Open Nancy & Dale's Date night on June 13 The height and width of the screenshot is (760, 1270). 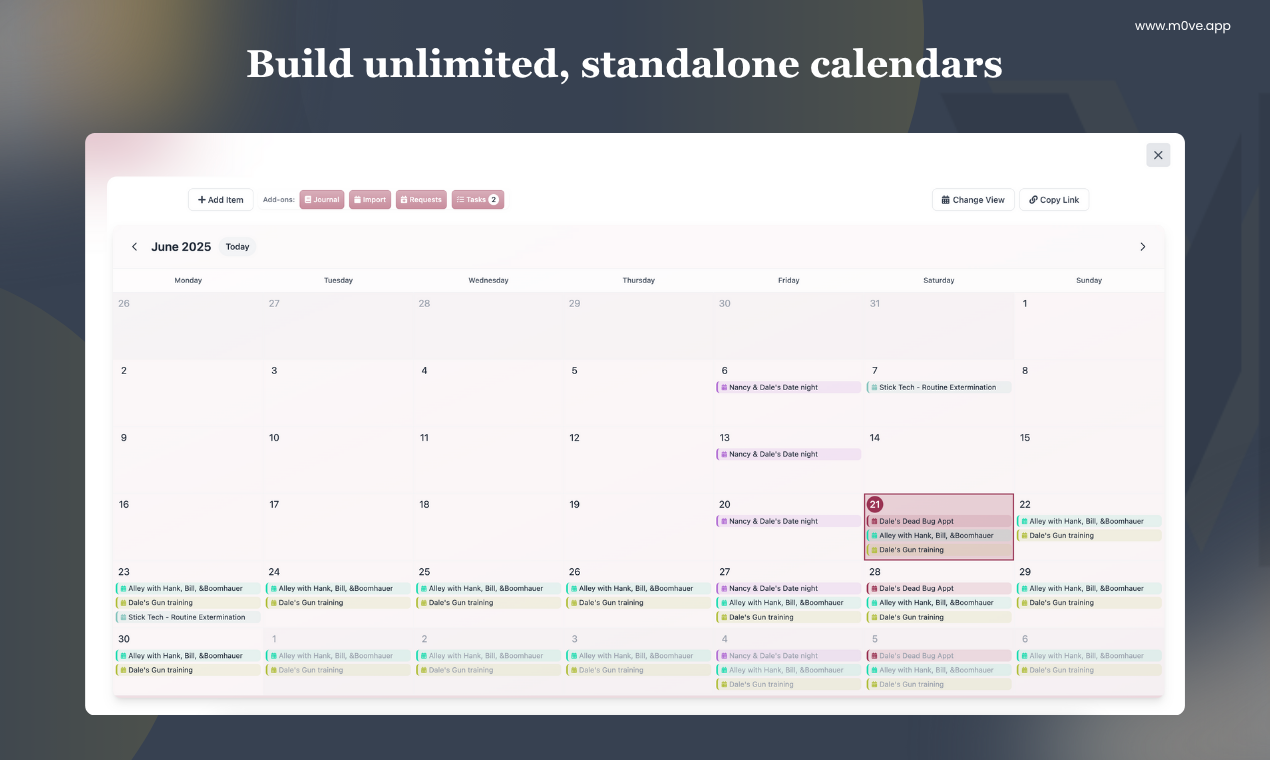click(788, 454)
